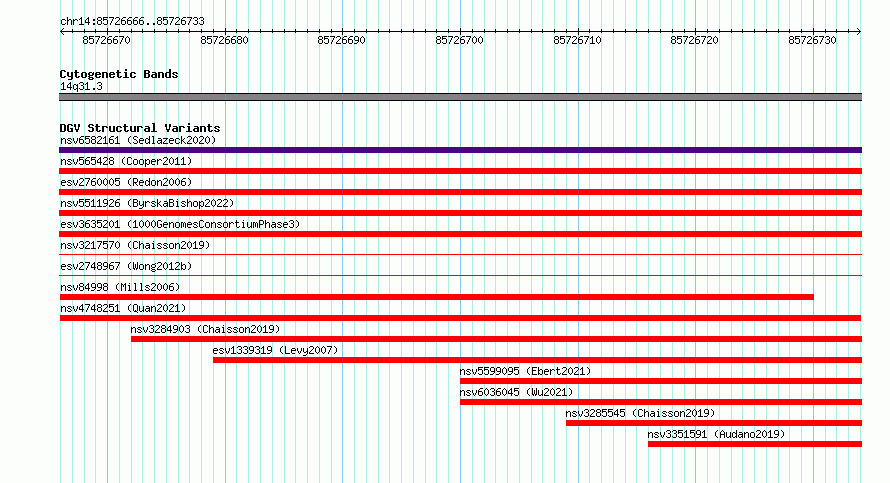Click nsv84998 (Mills2006) label

[x=120, y=287]
